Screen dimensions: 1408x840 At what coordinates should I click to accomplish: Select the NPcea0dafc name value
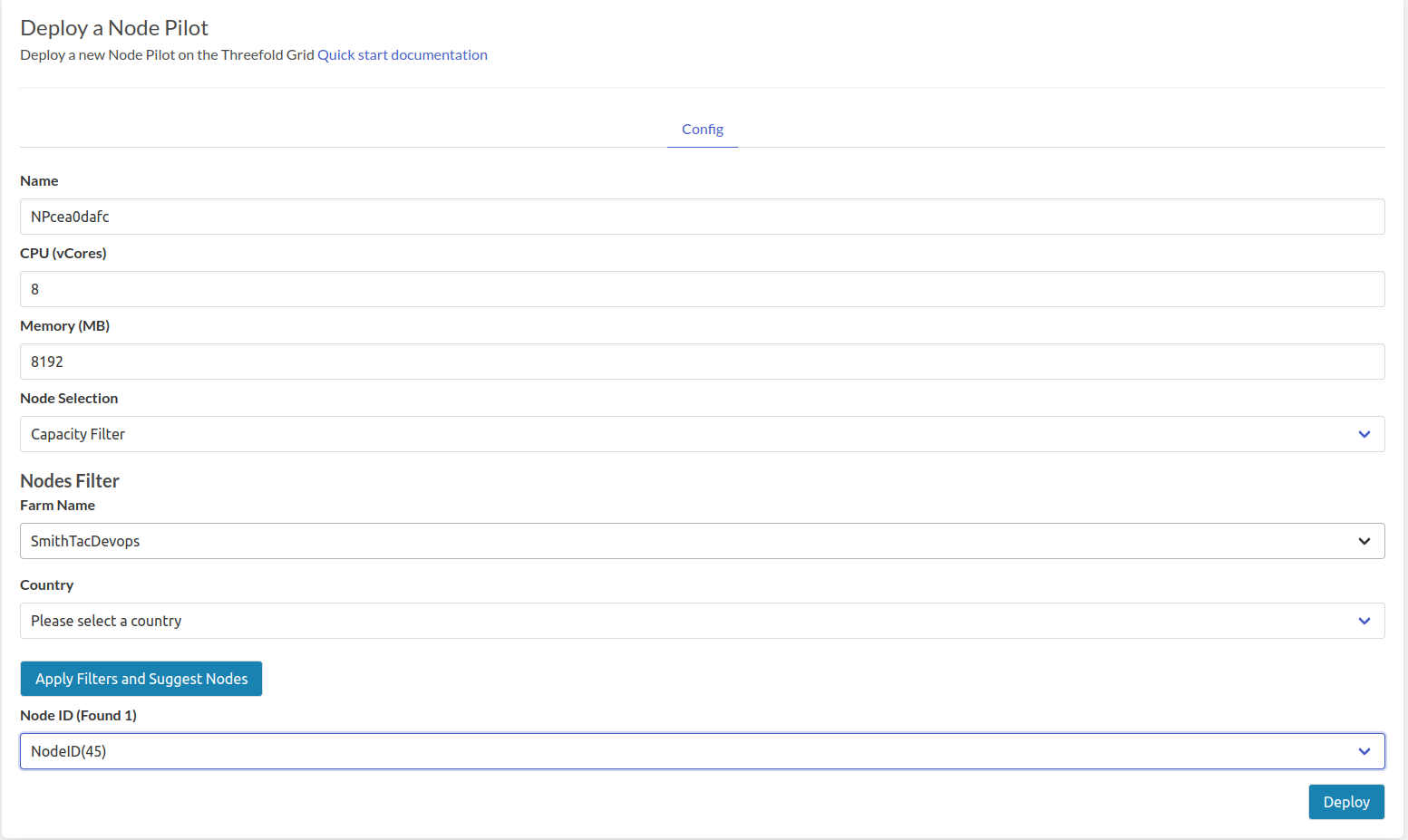tap(70, 217)
